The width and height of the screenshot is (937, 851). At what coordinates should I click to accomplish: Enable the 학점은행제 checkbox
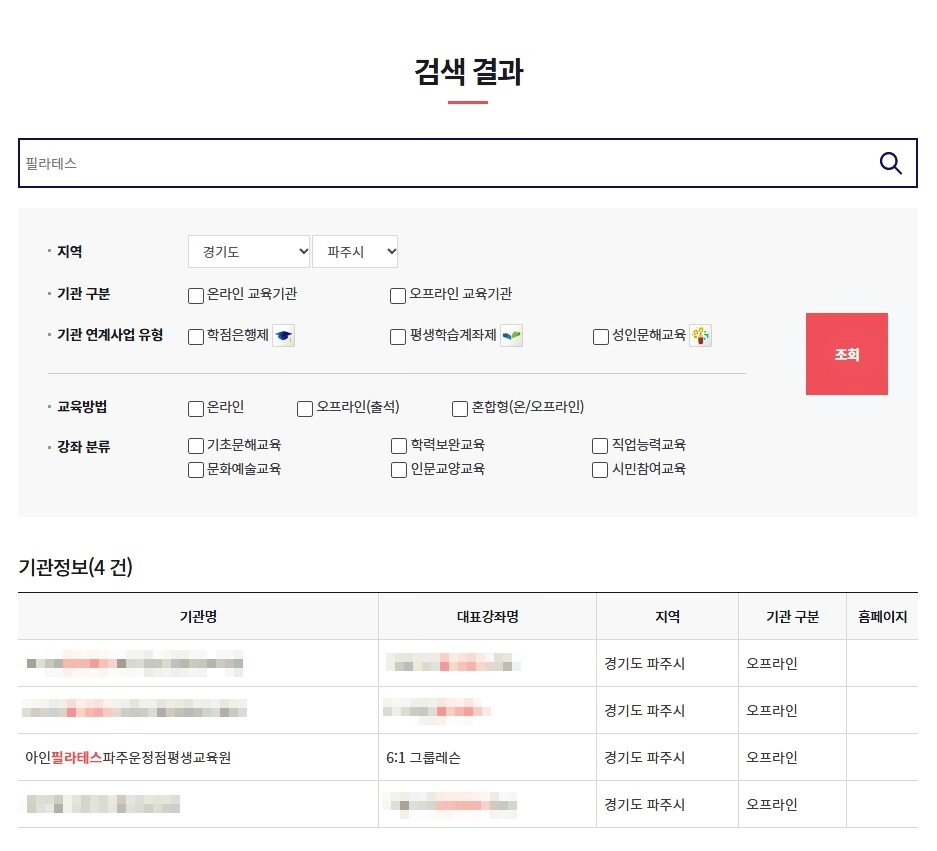196,337
